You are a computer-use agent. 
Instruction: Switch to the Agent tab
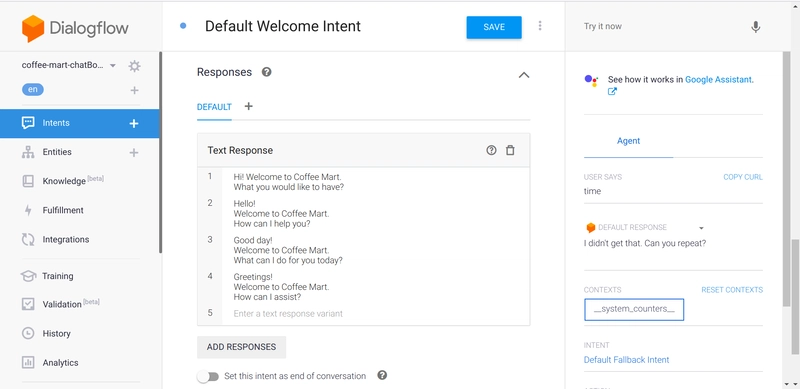coord(629,141)
